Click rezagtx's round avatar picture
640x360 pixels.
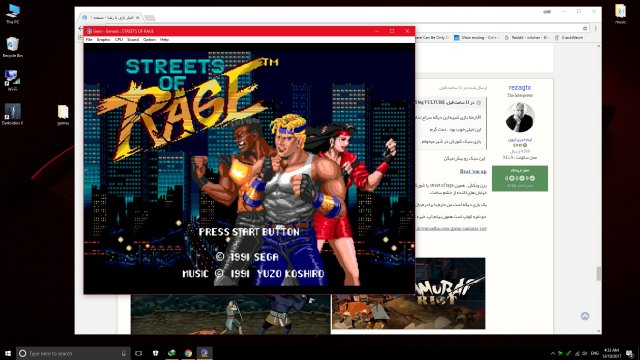pos(520,118)
